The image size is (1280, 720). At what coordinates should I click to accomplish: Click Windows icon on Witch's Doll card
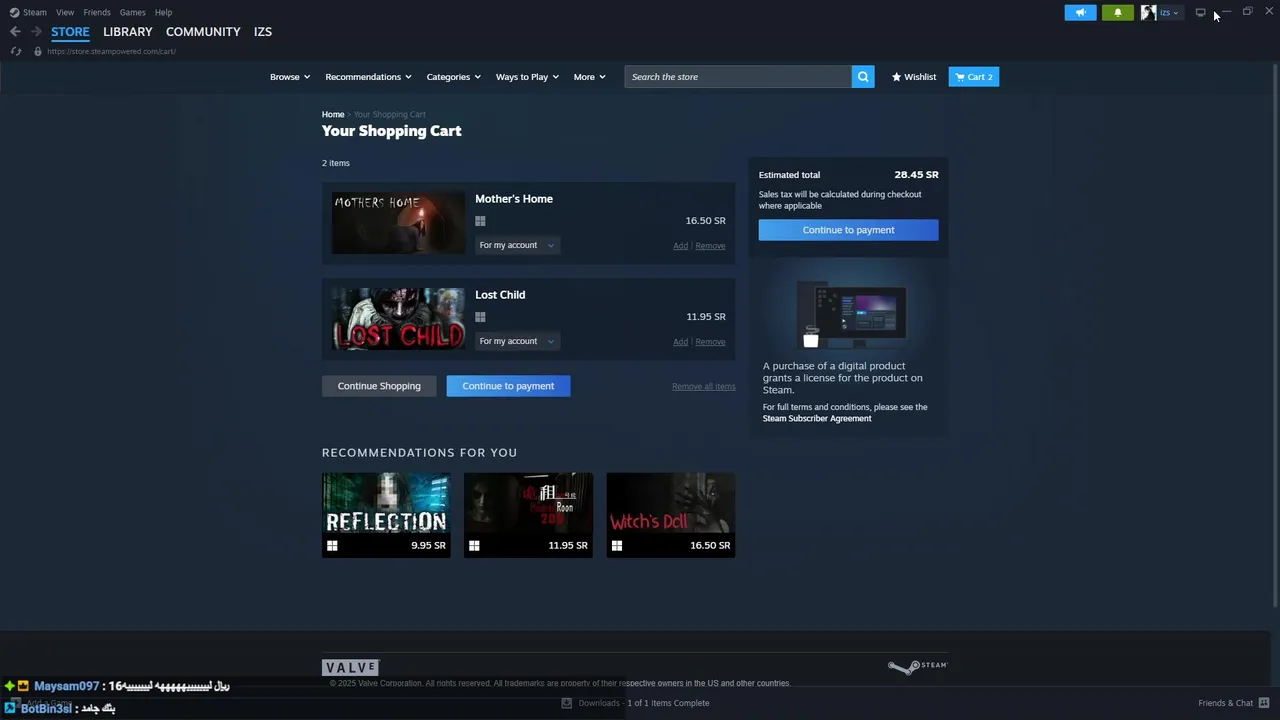pos(617,546)
